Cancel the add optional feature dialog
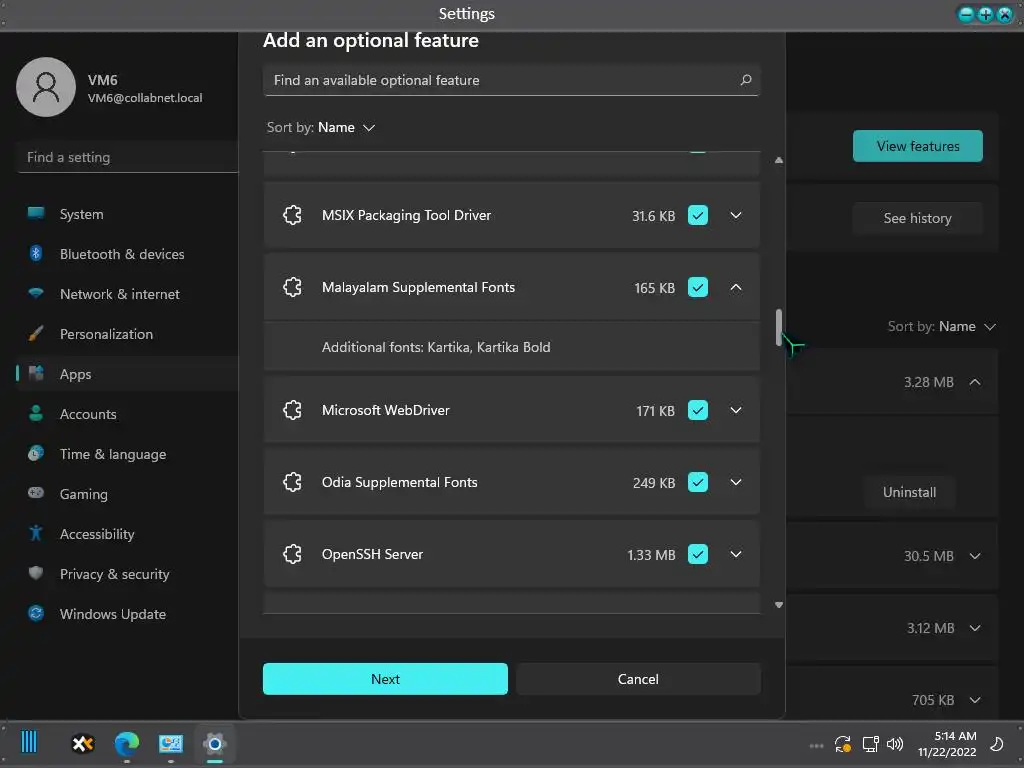The height and width of the screenshot is (768, 1024). tap(638, 679)
